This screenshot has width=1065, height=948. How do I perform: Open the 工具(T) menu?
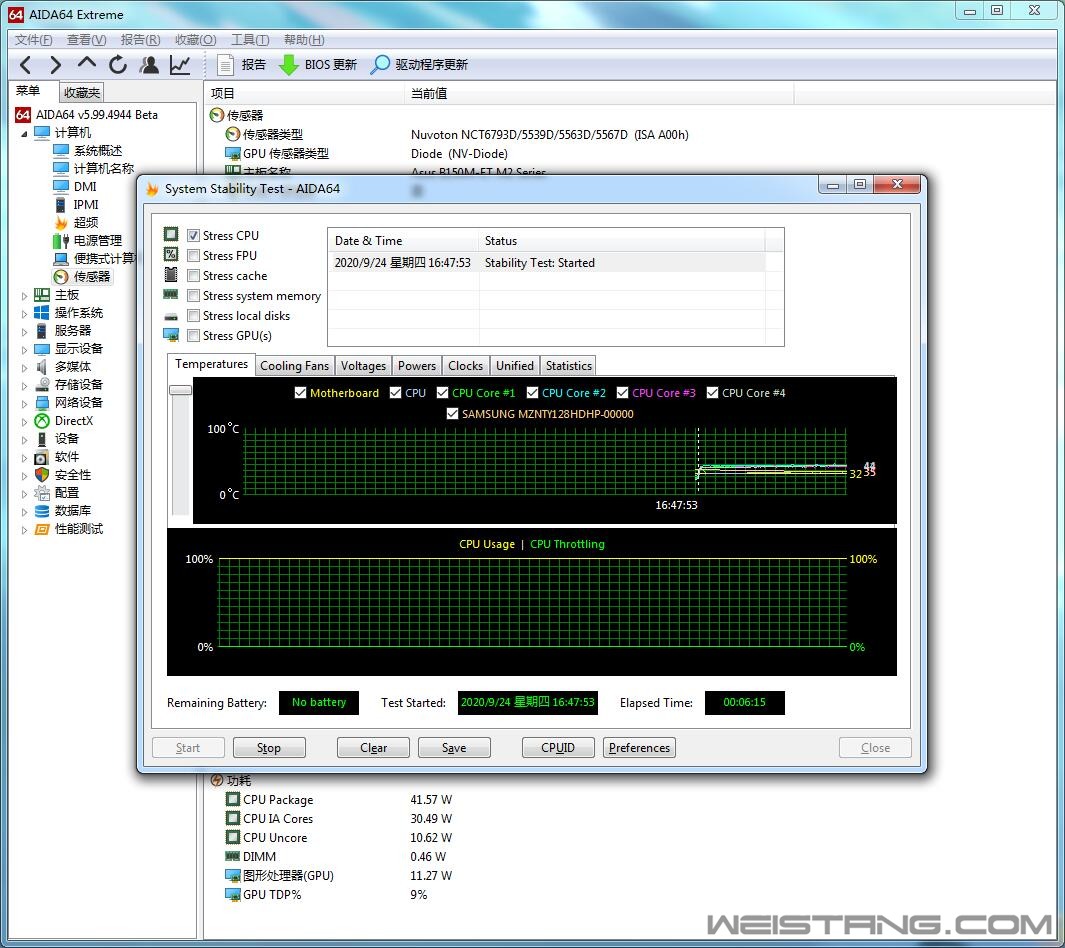(x=250, y=39)
